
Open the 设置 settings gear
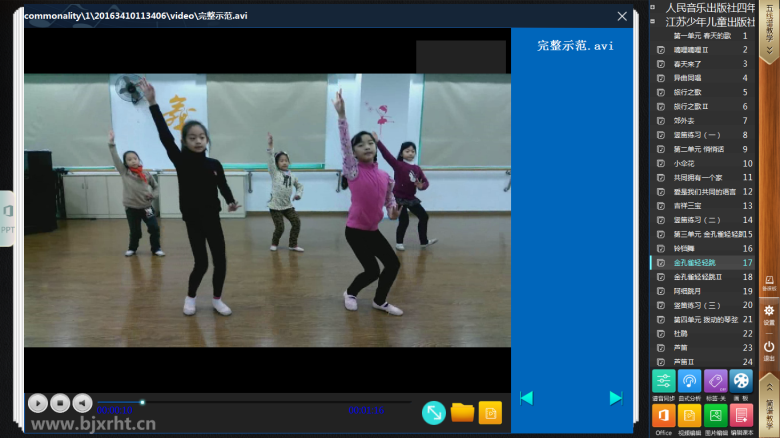(x=769, y=314)
